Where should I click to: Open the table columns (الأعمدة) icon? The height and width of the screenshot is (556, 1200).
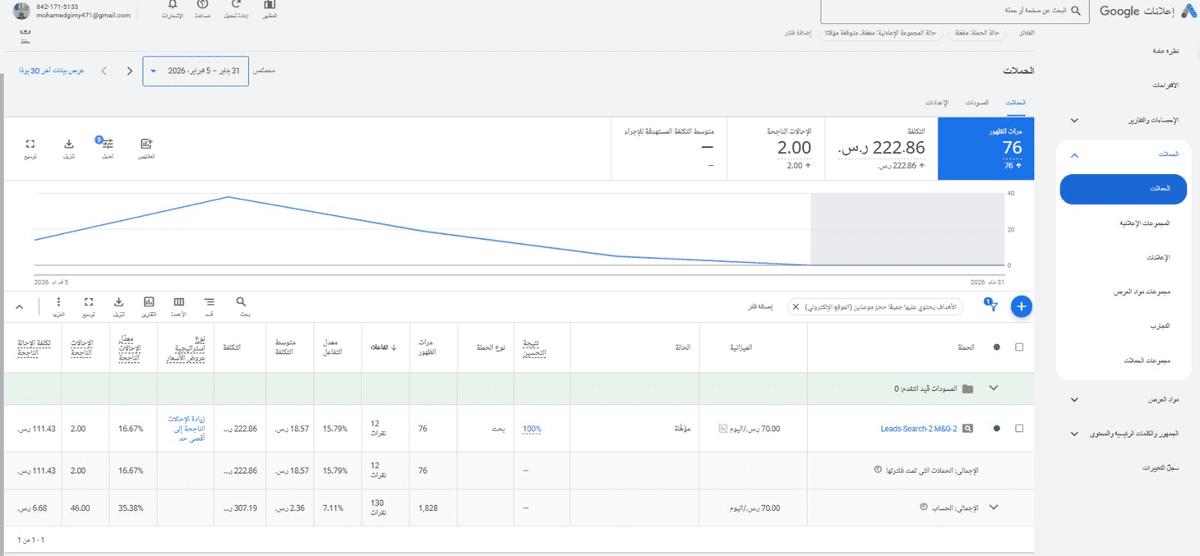pyautogui.click(x=178, y=302)
